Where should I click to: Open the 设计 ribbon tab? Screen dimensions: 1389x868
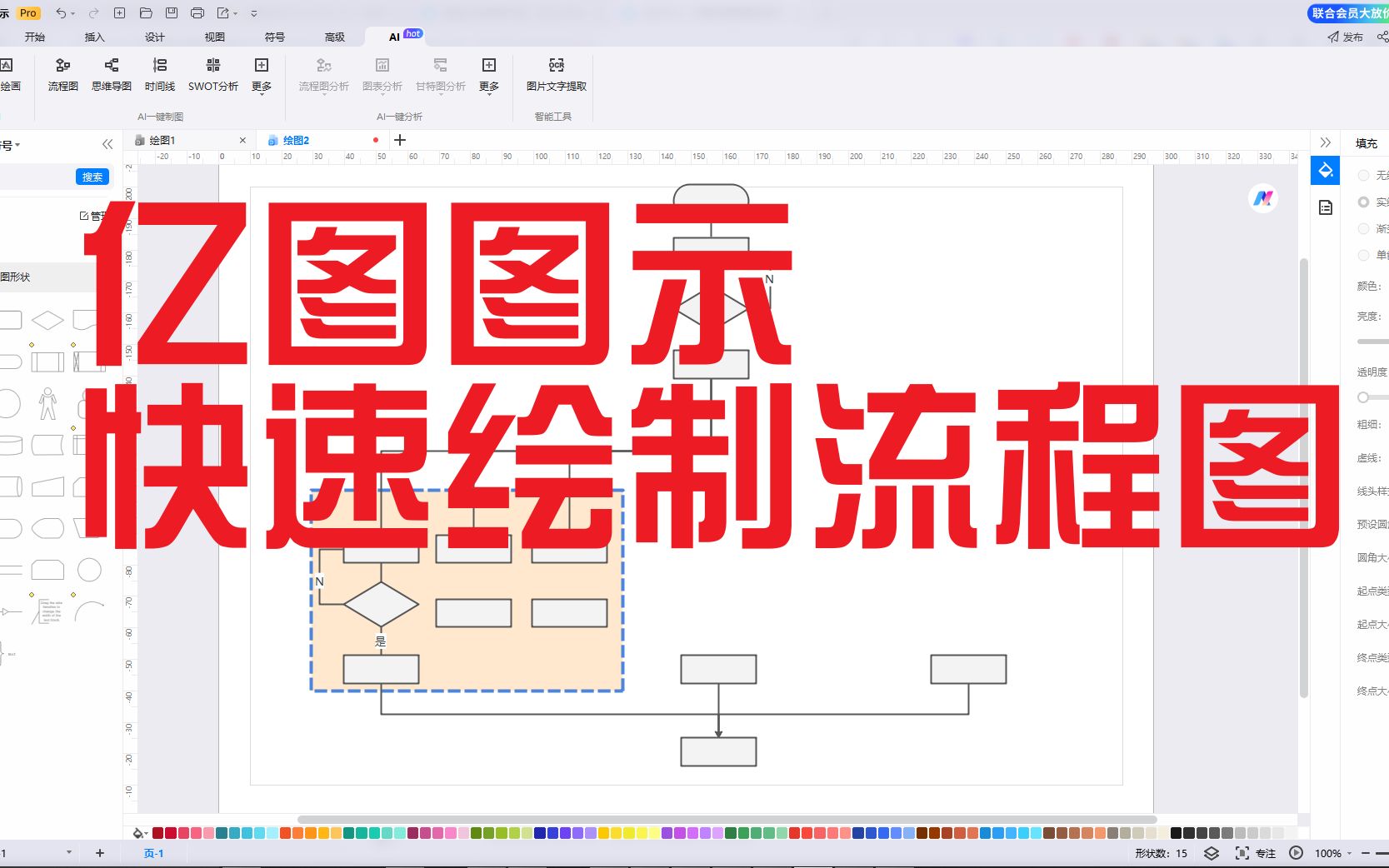point(155,37)
